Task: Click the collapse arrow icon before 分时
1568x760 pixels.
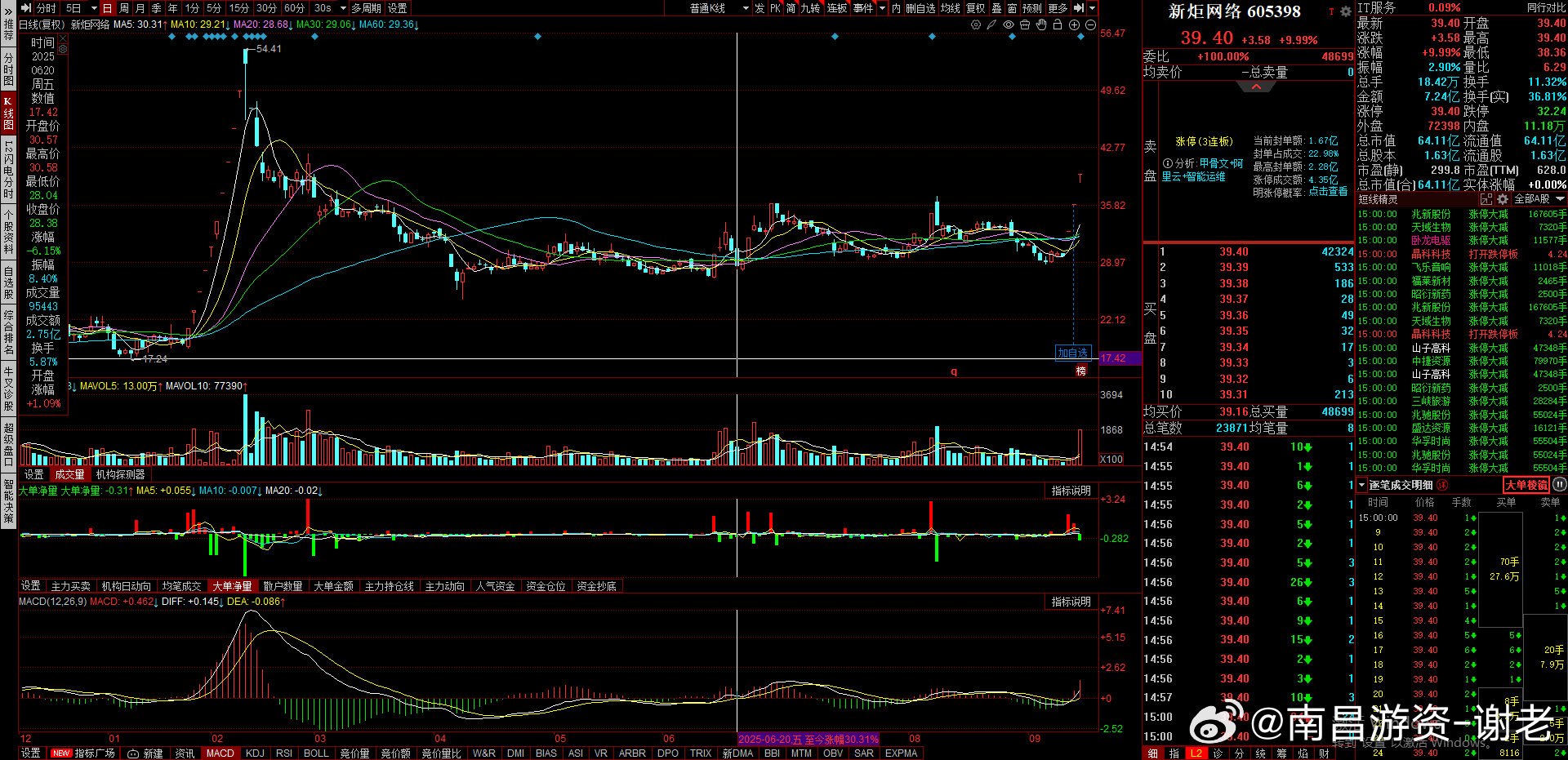Action: click(26, 8)
